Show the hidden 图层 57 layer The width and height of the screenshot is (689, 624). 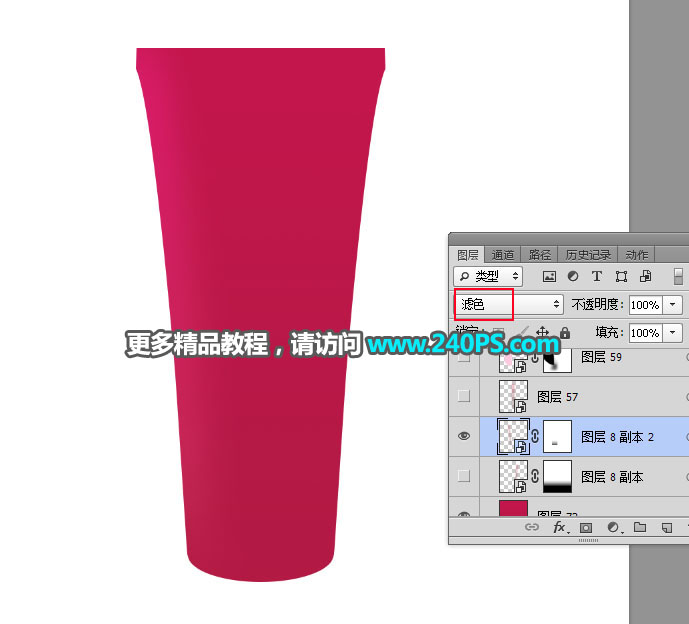(464, 396)
